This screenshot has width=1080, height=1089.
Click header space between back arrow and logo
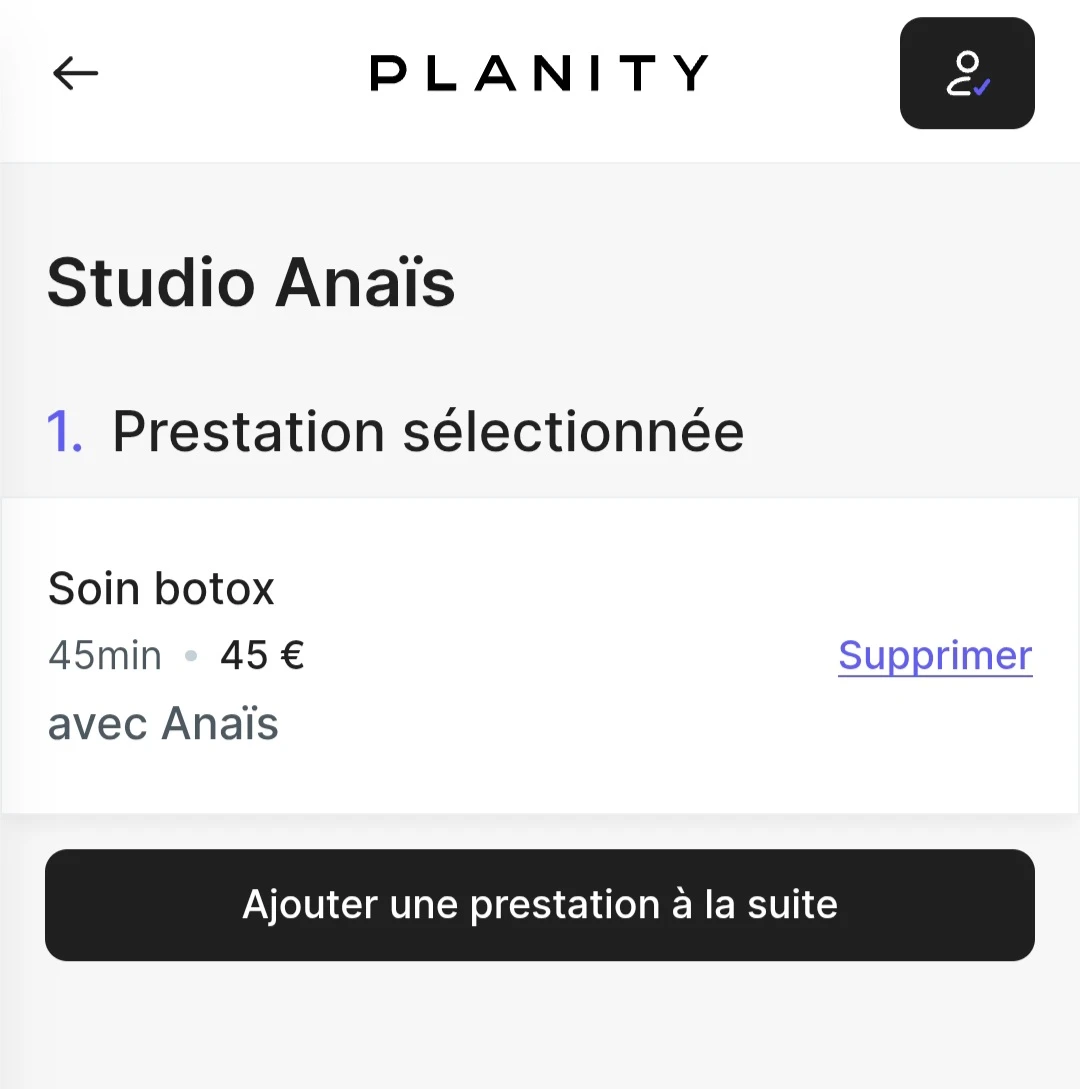coord(230,73)
